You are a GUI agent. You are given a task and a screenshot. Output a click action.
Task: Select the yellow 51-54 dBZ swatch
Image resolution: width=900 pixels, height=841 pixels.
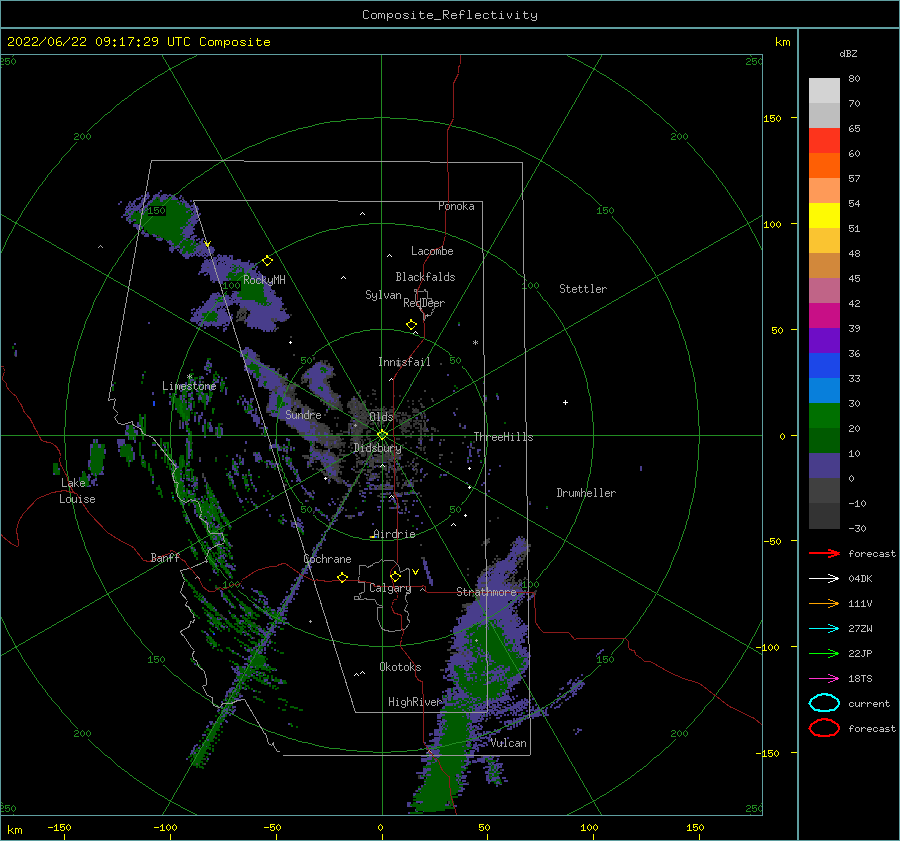(824, 215)
